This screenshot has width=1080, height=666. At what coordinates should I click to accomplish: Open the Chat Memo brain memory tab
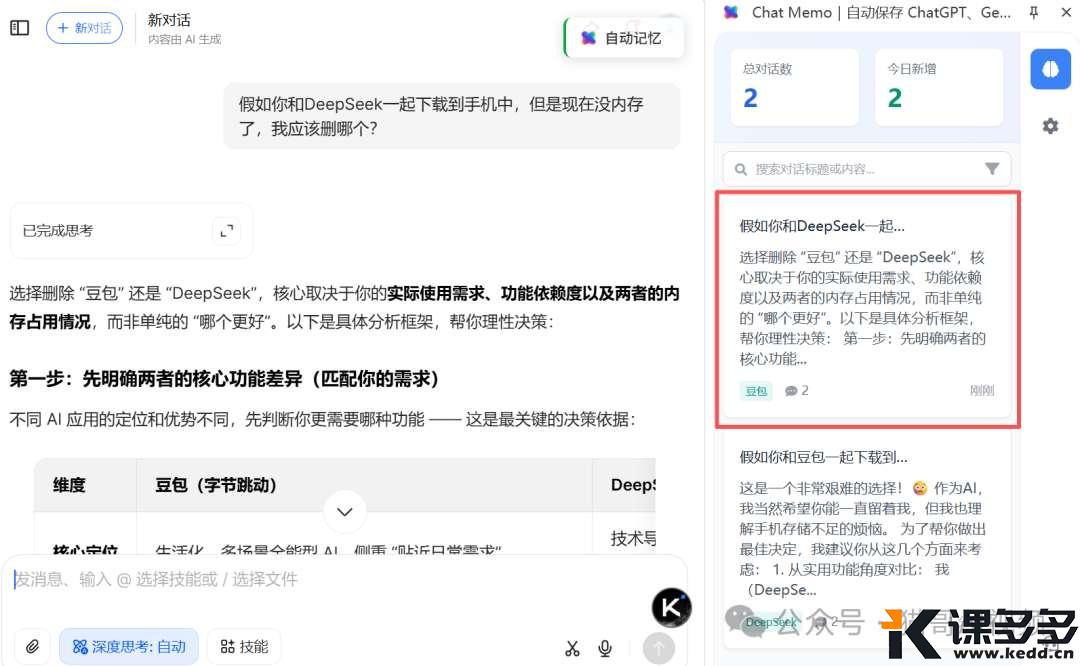pos(1050,69)
